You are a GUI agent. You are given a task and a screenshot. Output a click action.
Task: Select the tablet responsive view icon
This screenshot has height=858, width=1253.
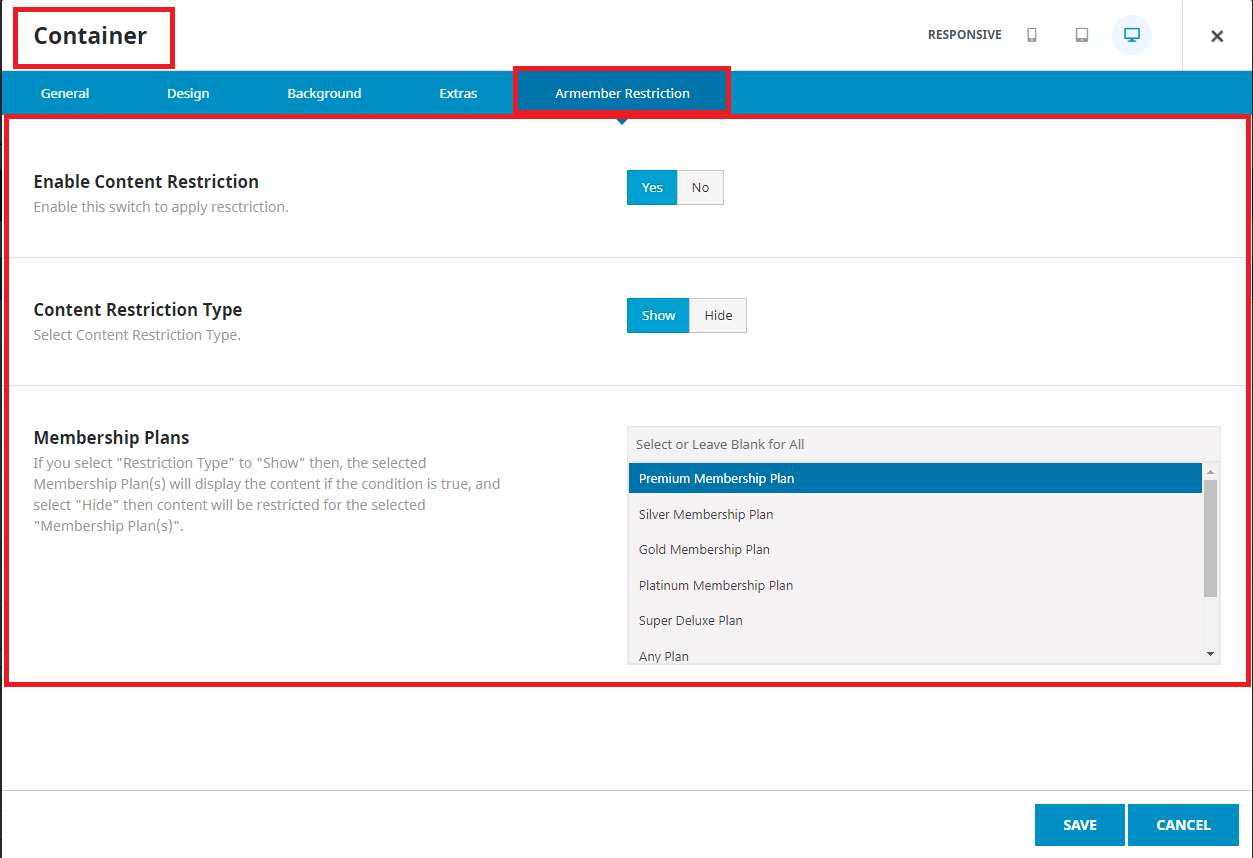1082,35
